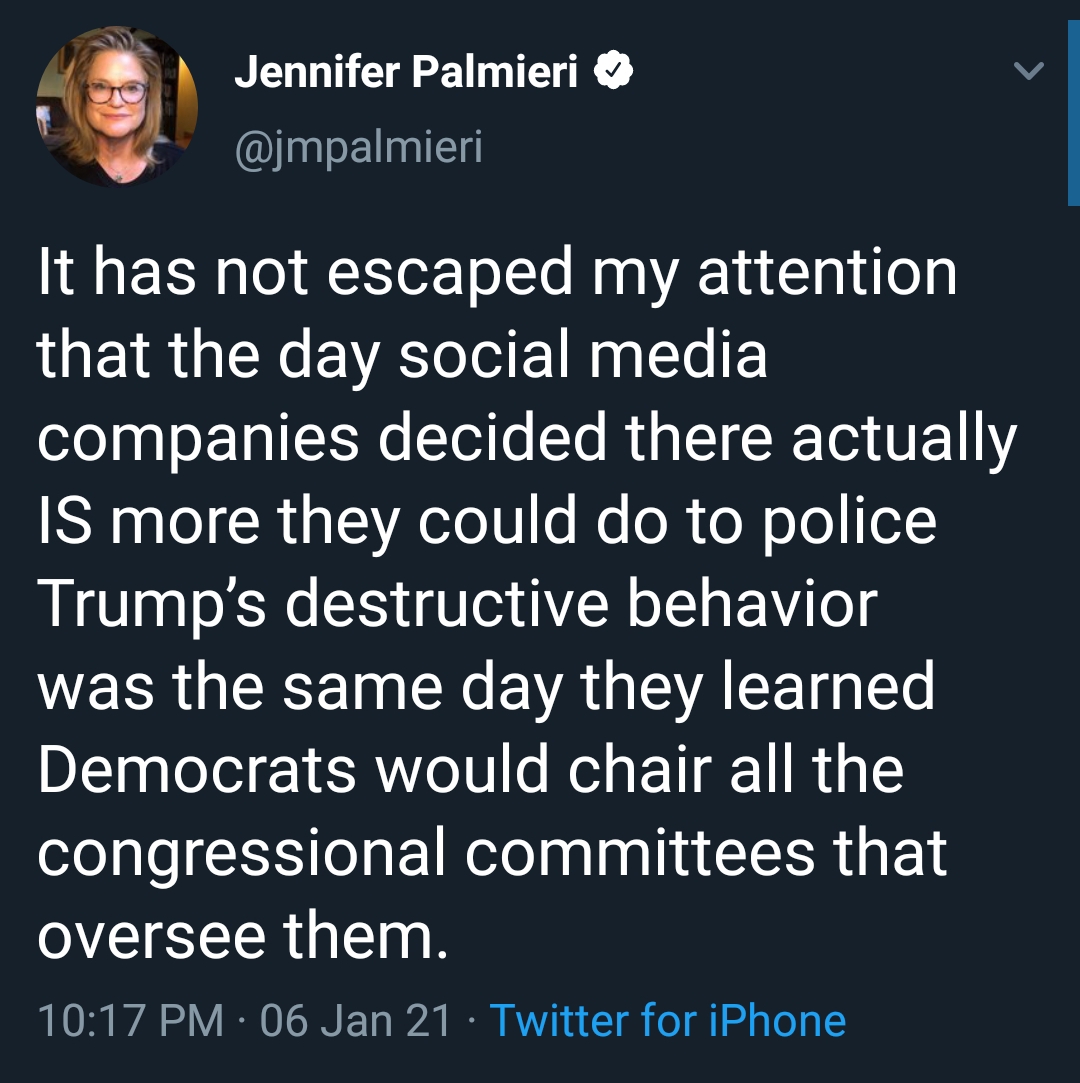
Task: Click the blue verified checkmark badge
Action: pyautogui.click(x=613, y=70)
